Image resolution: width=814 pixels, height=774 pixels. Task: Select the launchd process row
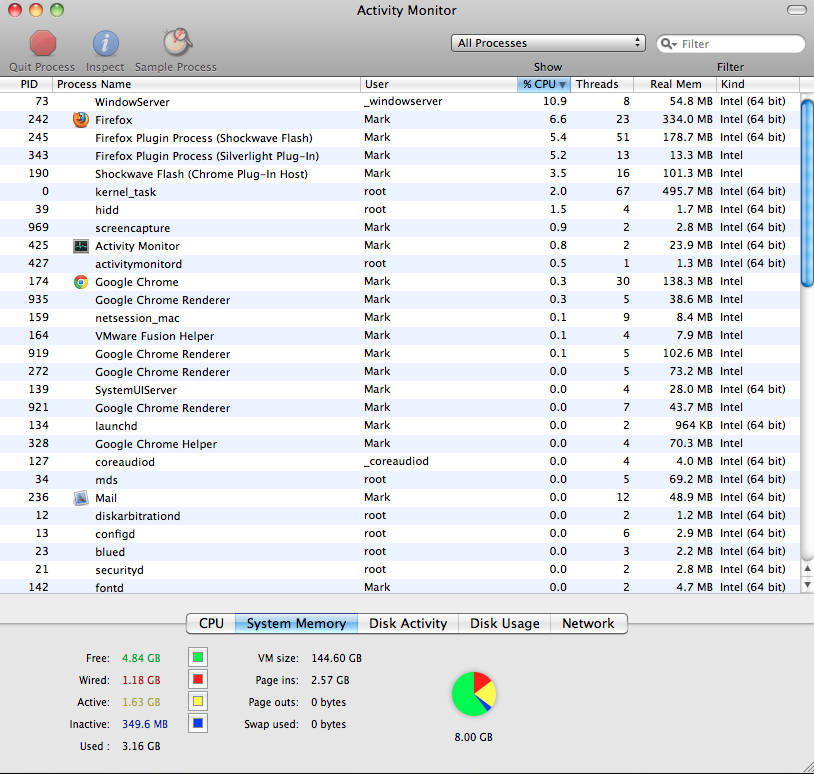pos(400,426)
